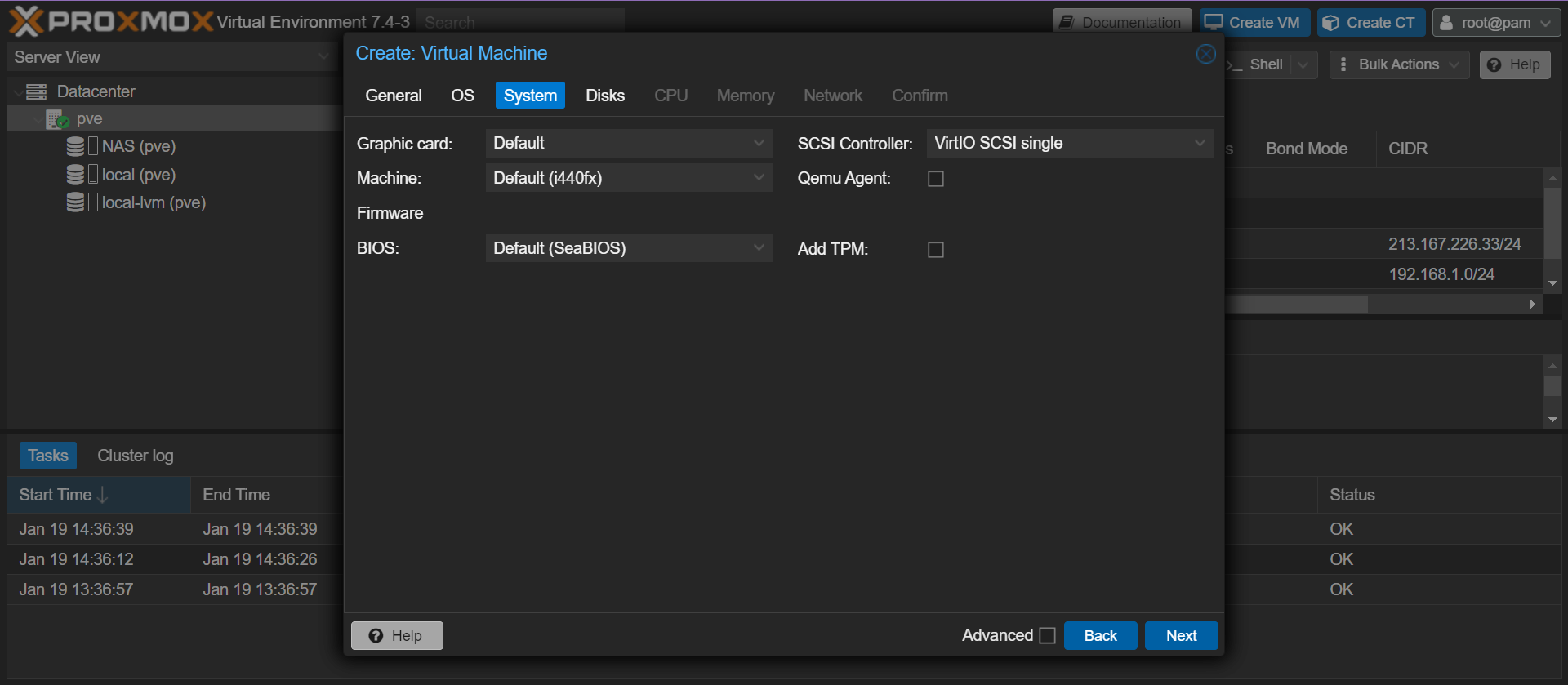
Task: Select the System tab
Action: click(530, 96)
